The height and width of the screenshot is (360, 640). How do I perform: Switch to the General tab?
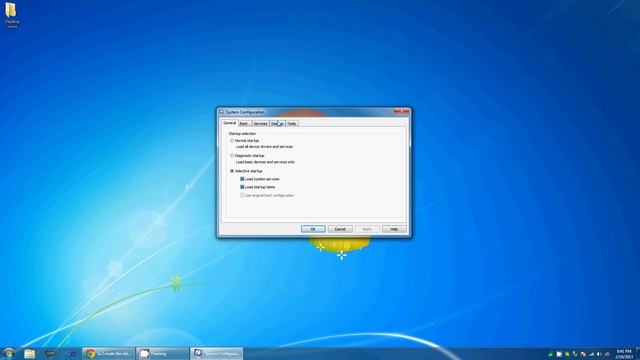pyautogui.click(x=229, y=123)
